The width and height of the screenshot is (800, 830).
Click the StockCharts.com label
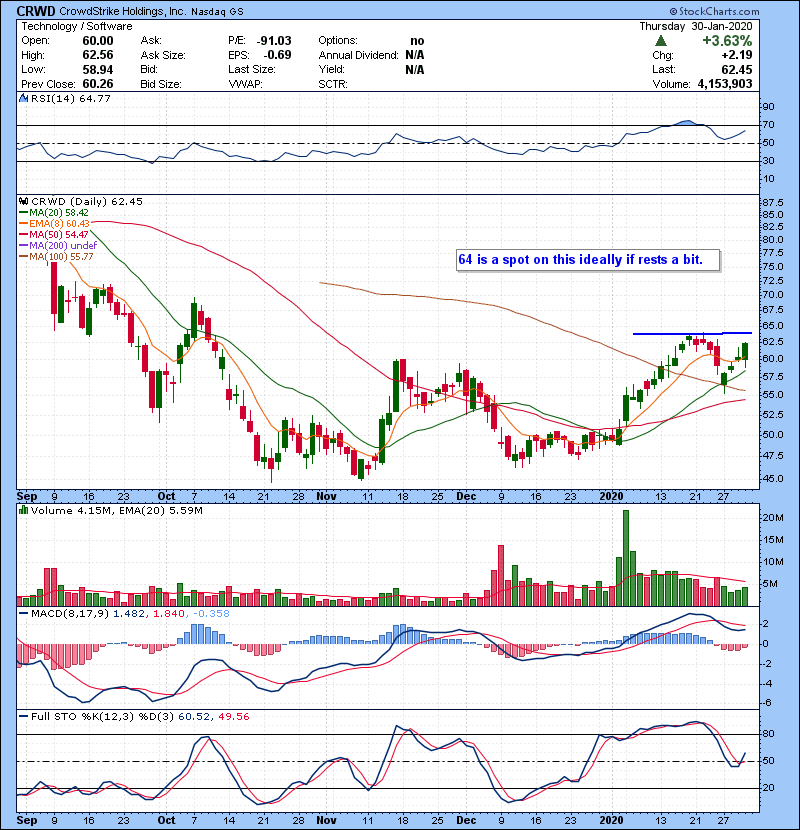tap(714, 11)
